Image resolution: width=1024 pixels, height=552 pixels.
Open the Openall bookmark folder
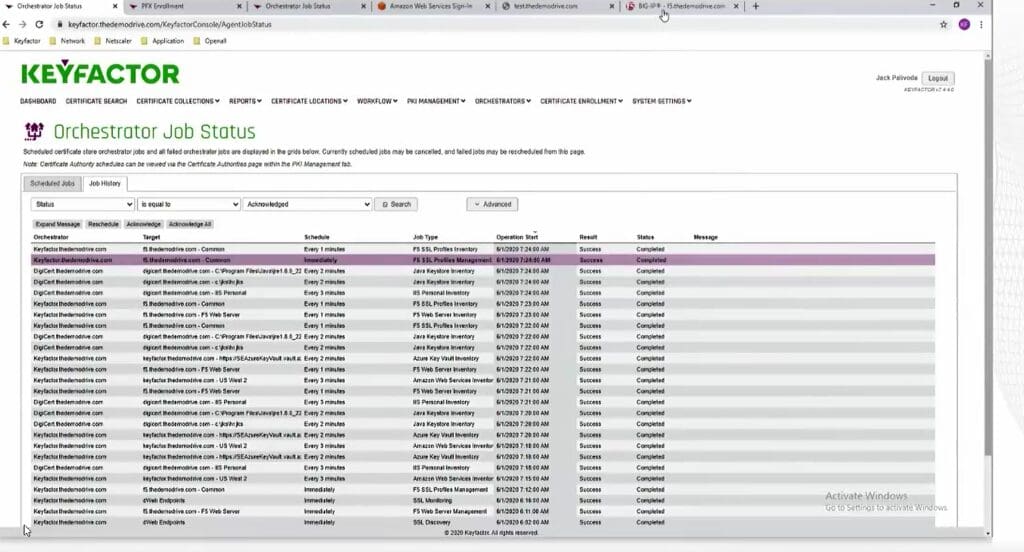(210, 41)
